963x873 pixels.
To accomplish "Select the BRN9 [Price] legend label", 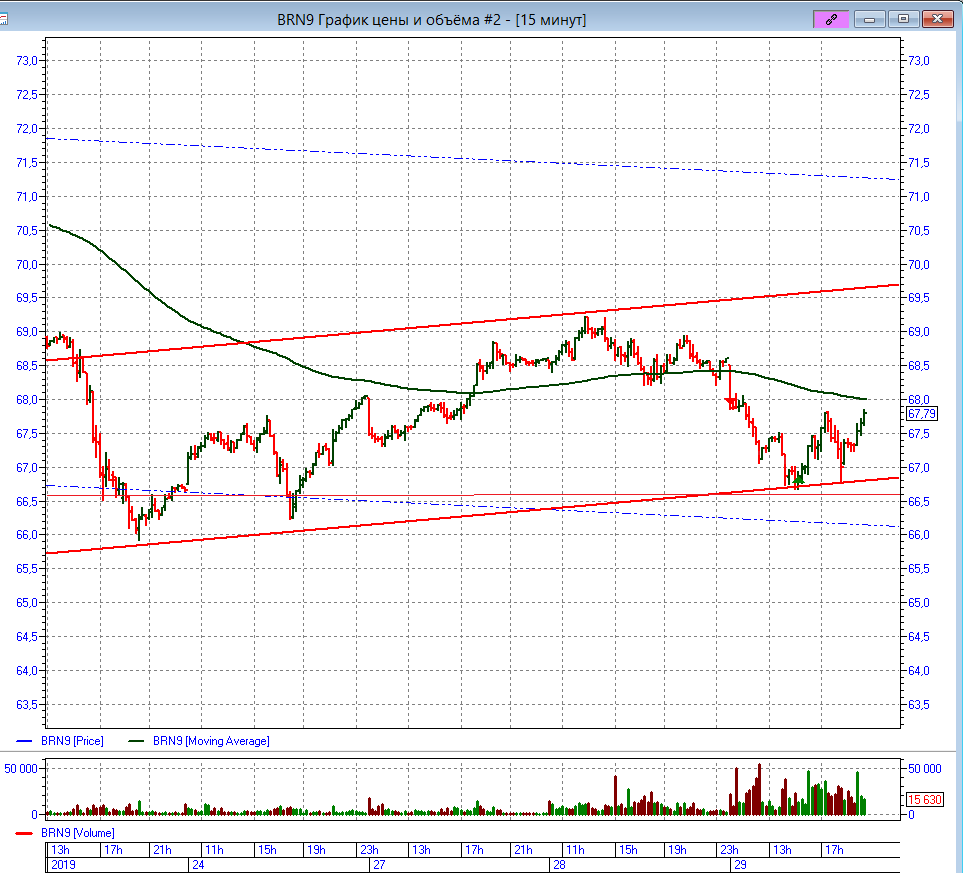I will coord(71,741).
